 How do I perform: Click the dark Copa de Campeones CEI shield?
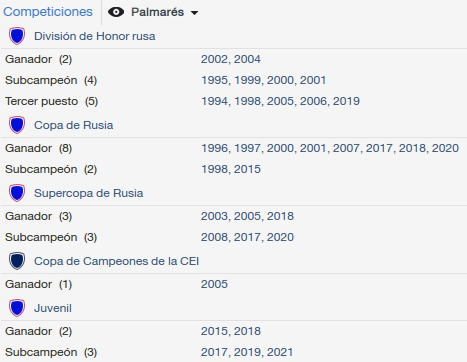click(17, 261)
